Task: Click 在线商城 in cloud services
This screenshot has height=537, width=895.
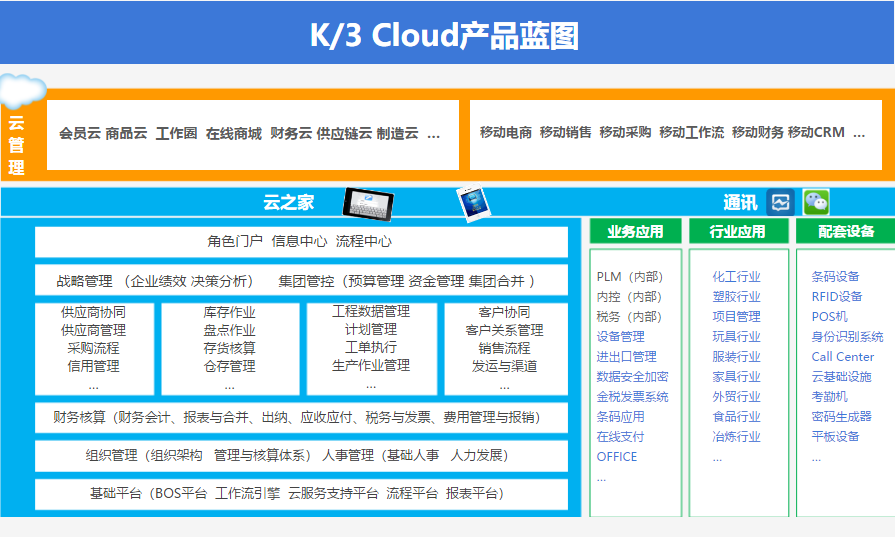Action: tap(233, 134)
